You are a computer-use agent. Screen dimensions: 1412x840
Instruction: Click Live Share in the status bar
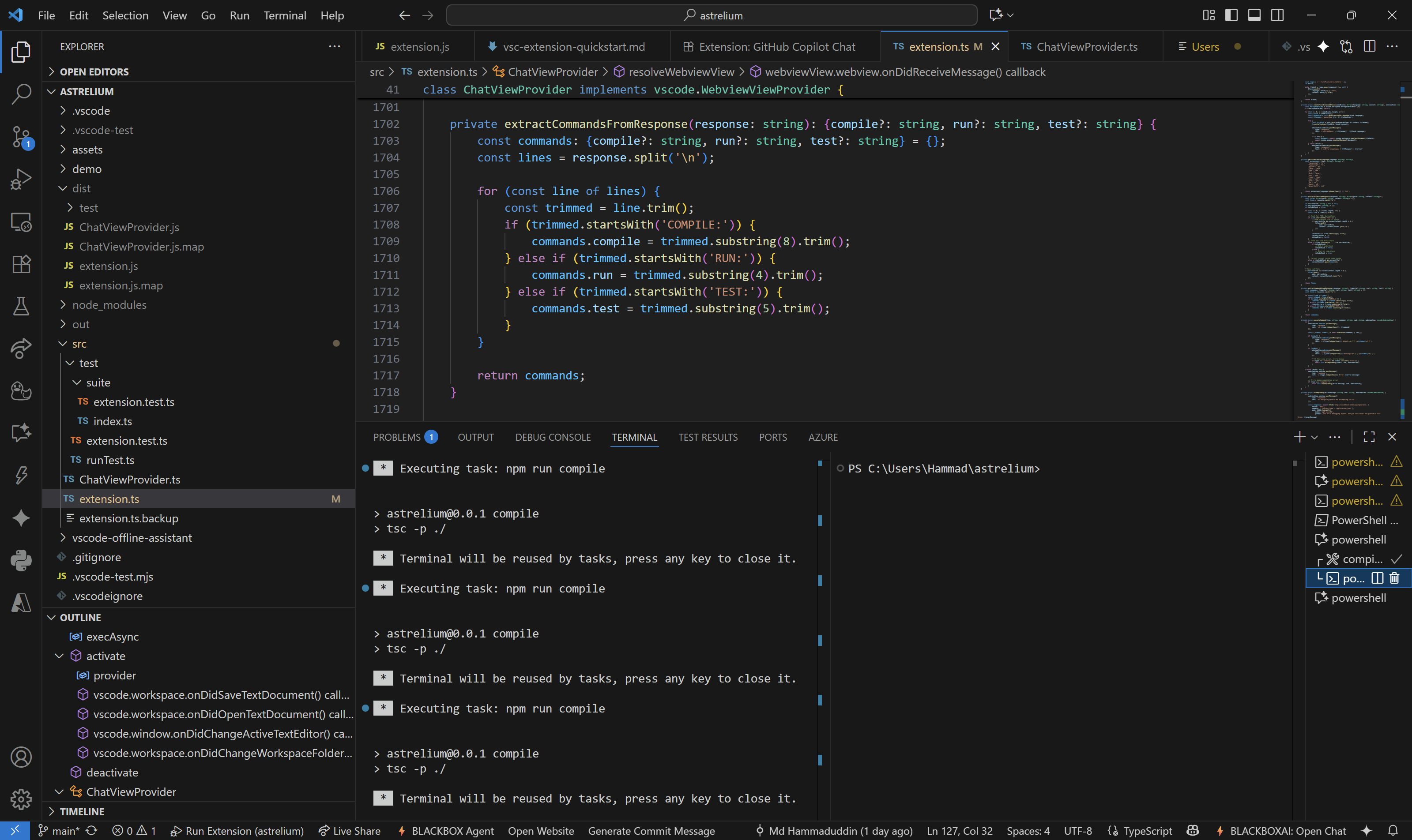349,830
